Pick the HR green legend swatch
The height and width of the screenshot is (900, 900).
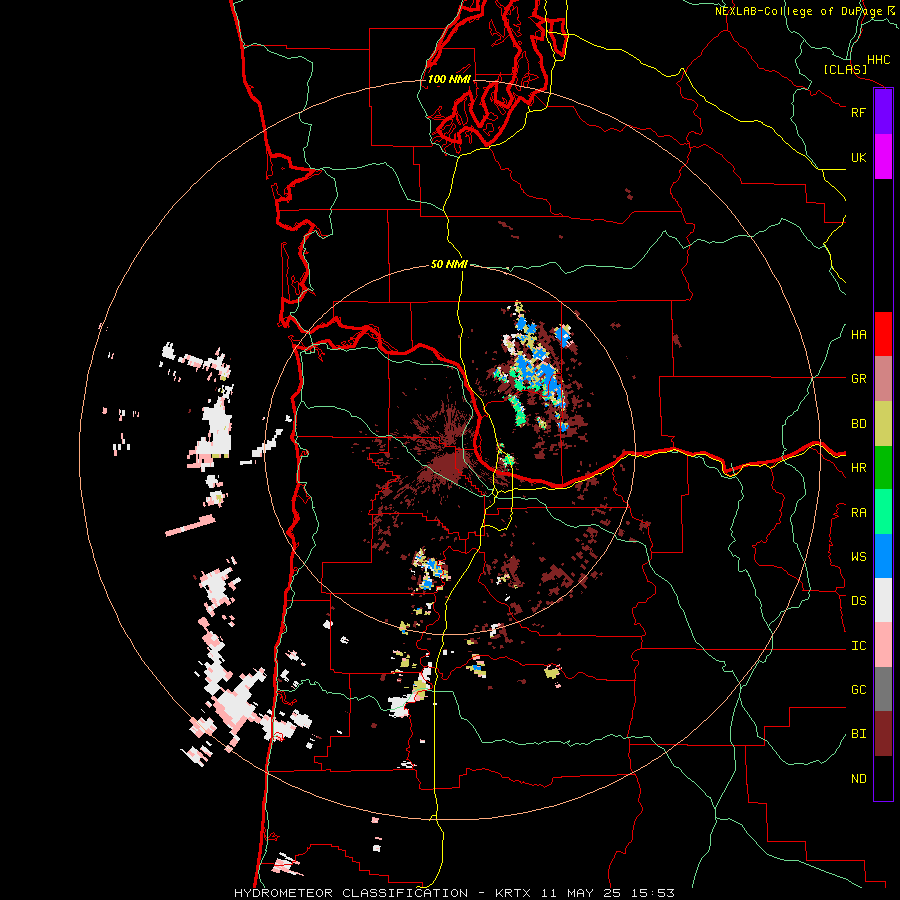click(883, 467)
